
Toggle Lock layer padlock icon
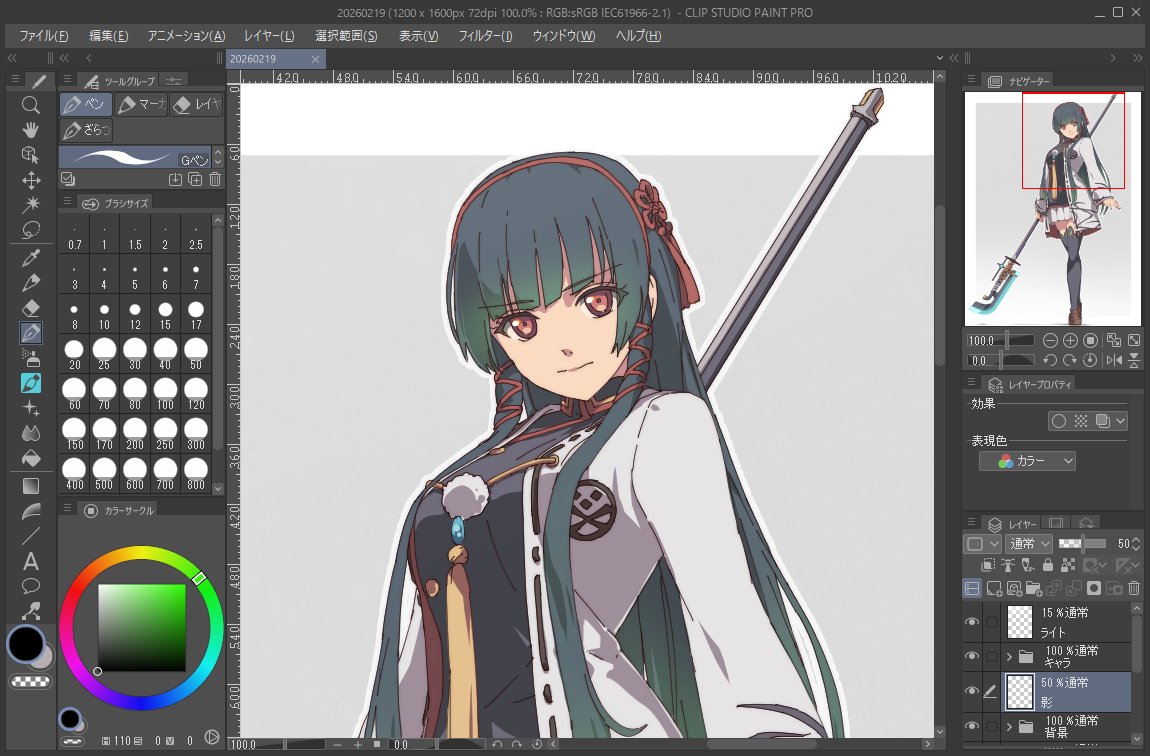[x=1047, y=565]
